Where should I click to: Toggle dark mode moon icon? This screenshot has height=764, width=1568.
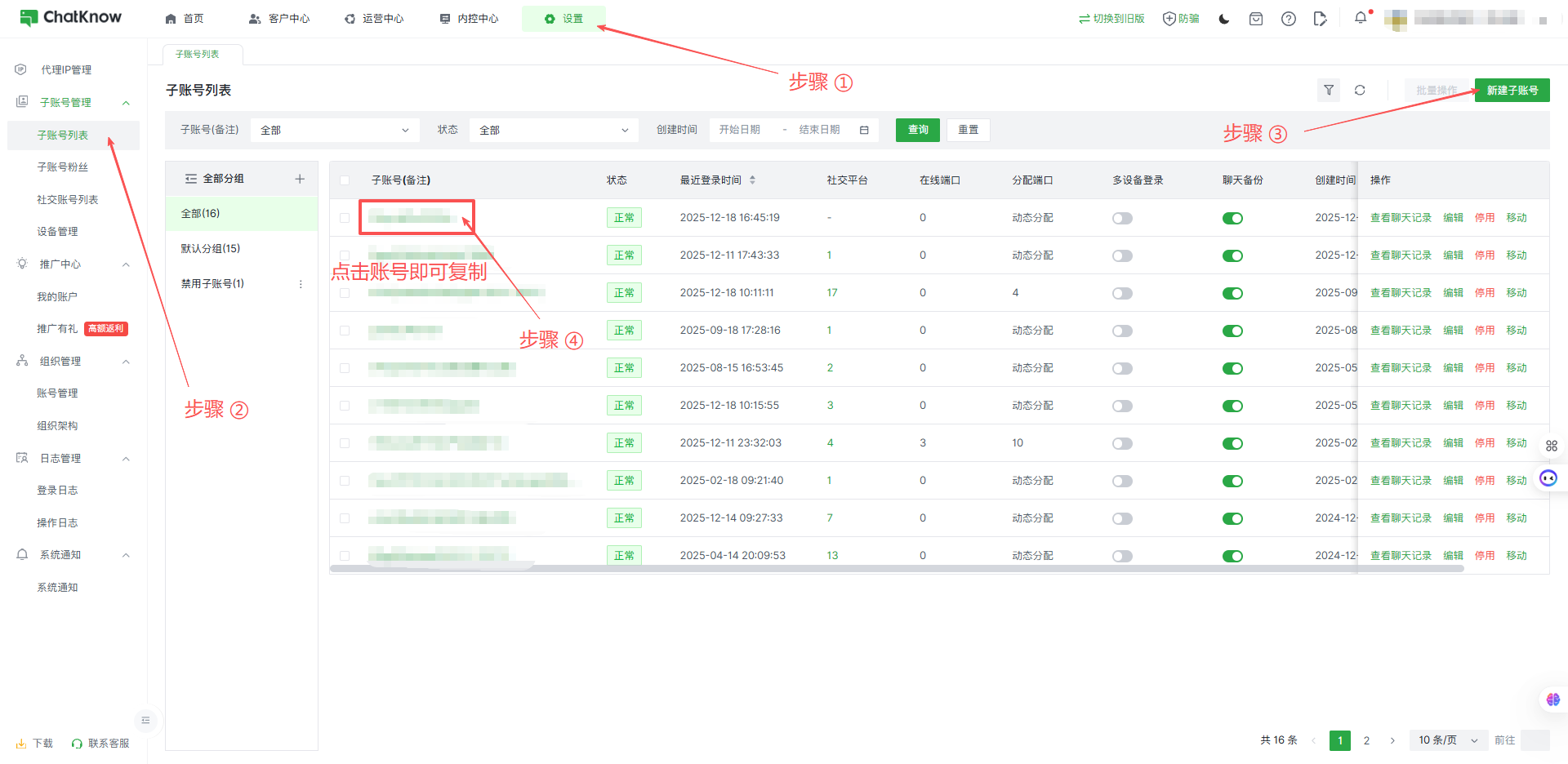pyautogui.click(x=1223, y=19)
